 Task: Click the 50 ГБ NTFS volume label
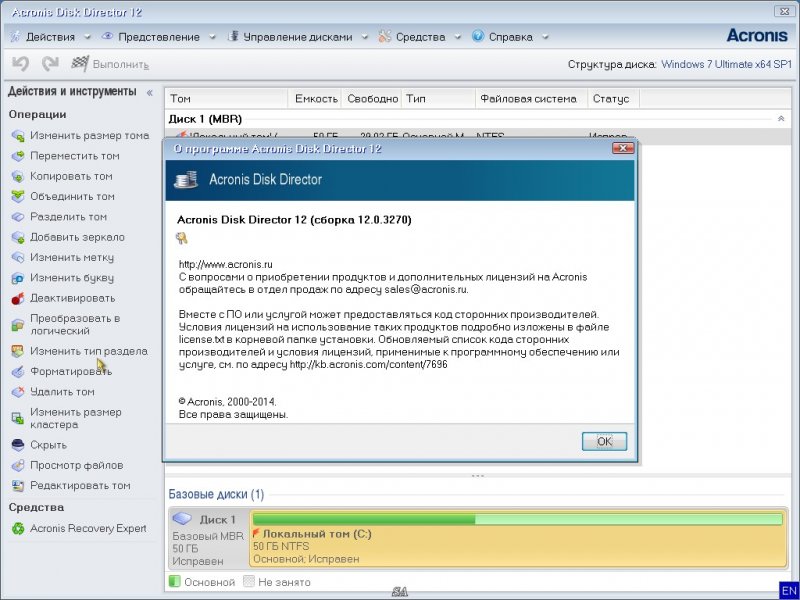click(281, 546)
